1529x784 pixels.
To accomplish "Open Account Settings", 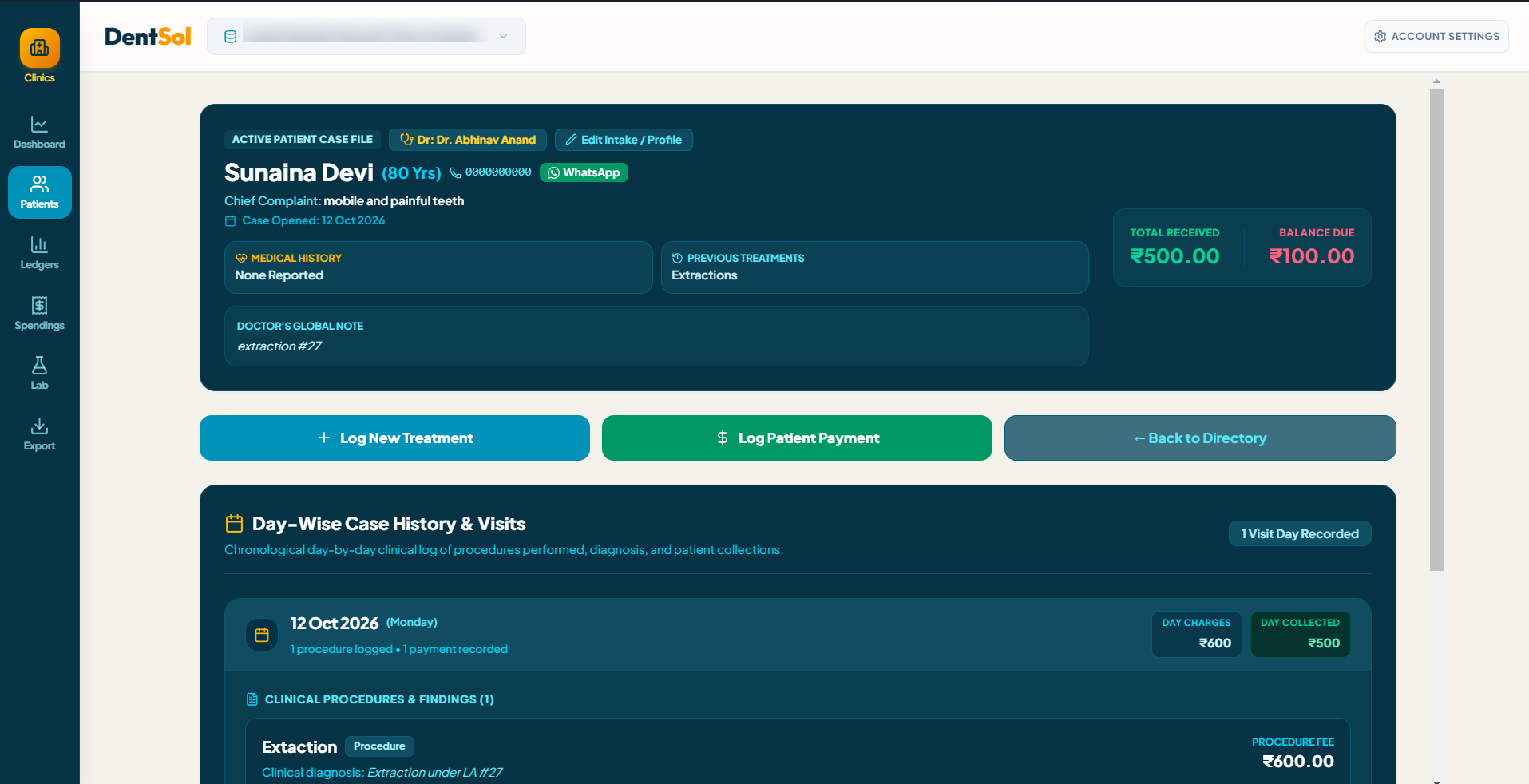I will pyautogui.click(x=1436, y=37).
